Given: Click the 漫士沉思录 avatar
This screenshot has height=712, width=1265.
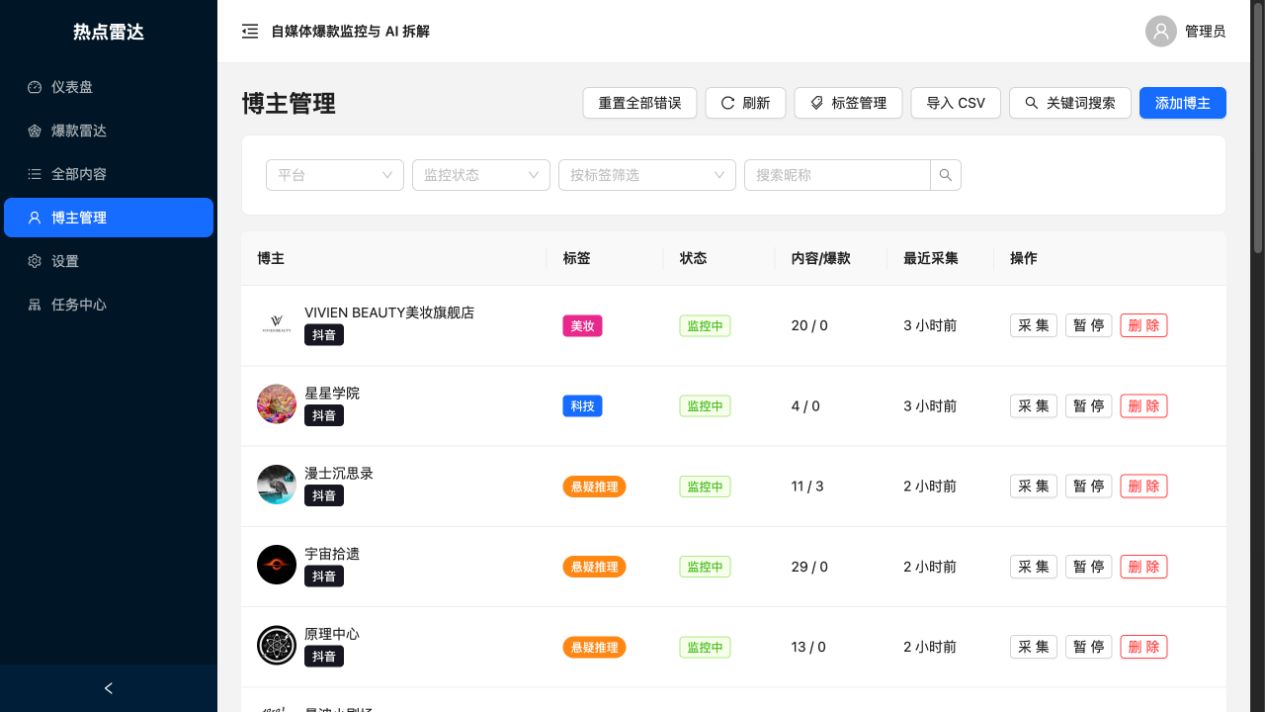Looking at the screenshot, I should pyautogui.click(x=277, y=484).
